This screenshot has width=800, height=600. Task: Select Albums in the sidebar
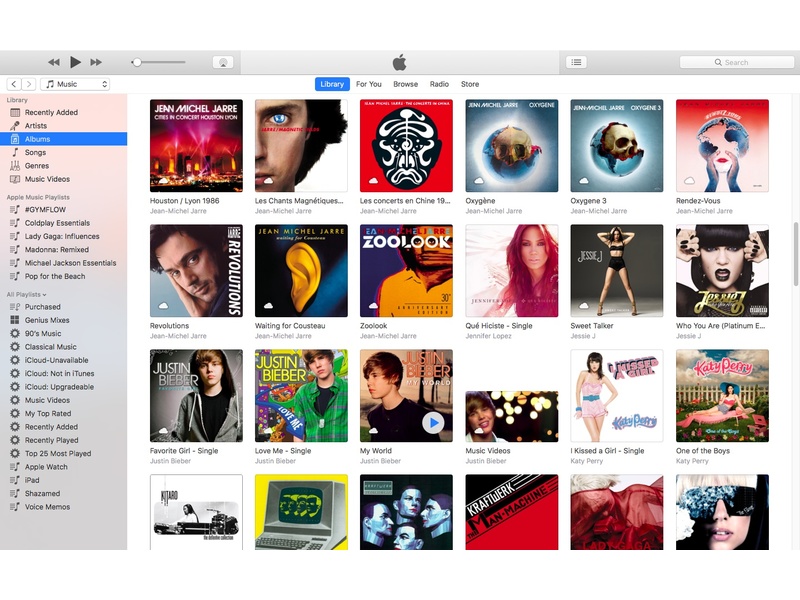(x=63, y=139)
